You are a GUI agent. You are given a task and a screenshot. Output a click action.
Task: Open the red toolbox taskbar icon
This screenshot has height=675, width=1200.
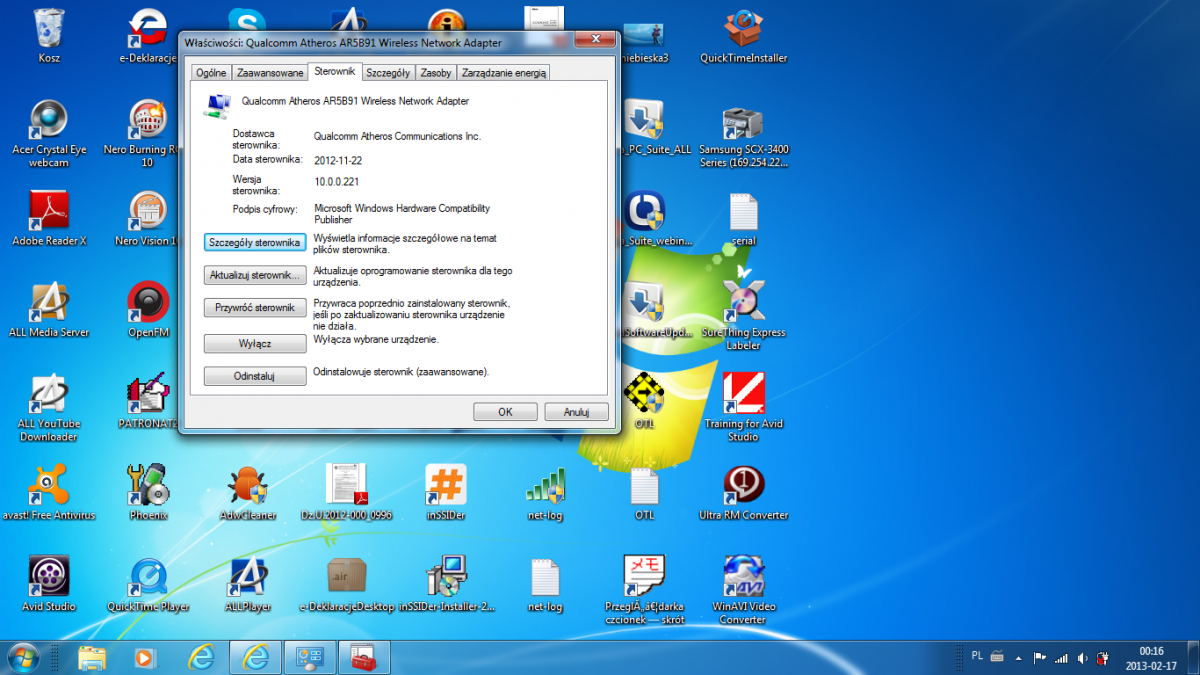363,657
